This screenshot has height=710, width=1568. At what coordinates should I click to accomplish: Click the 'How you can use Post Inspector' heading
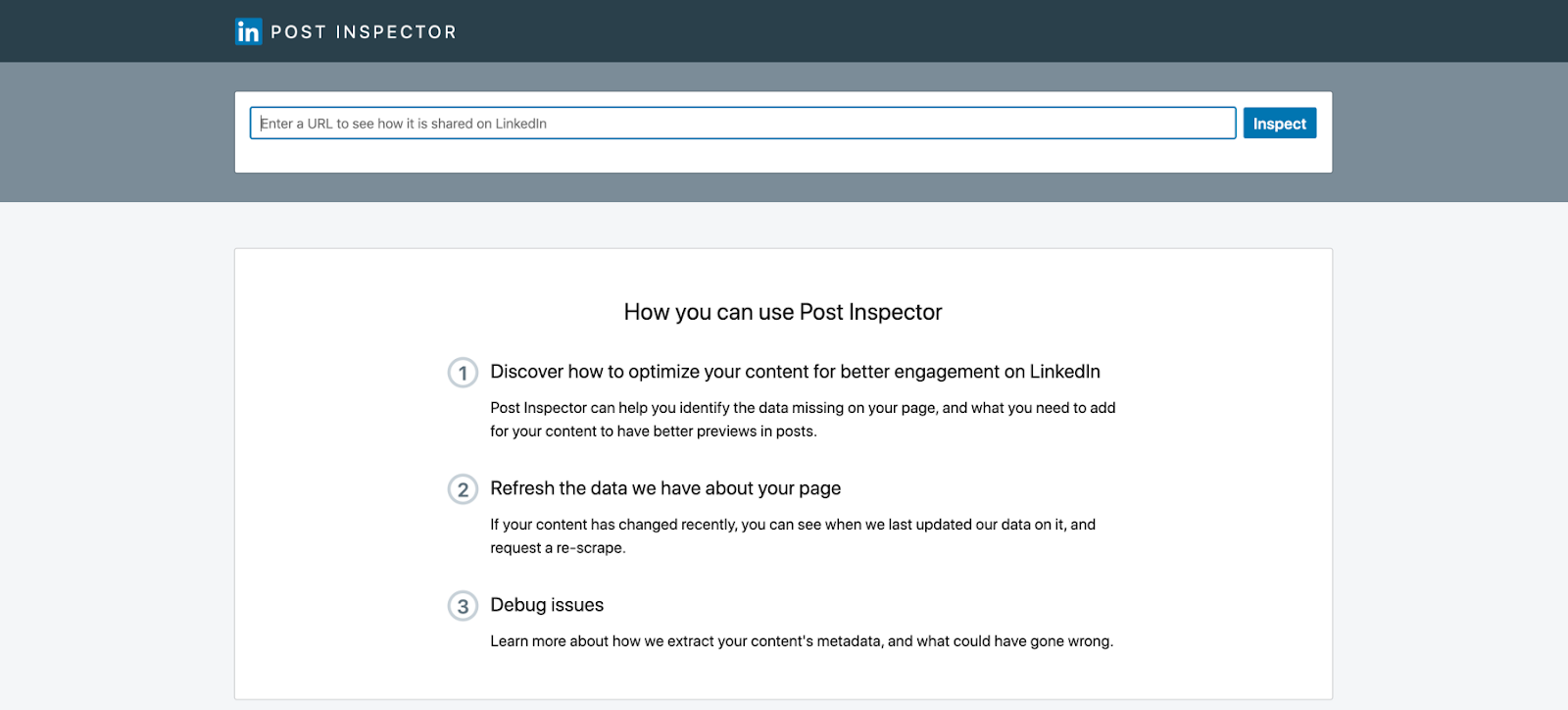(783, 312)
